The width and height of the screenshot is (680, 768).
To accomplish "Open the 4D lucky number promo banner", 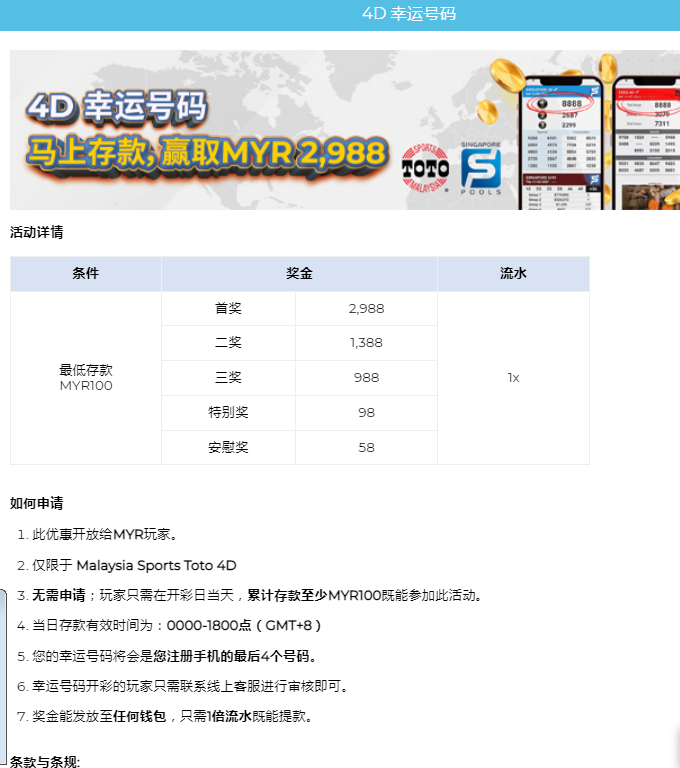I will tap(345, 130).
